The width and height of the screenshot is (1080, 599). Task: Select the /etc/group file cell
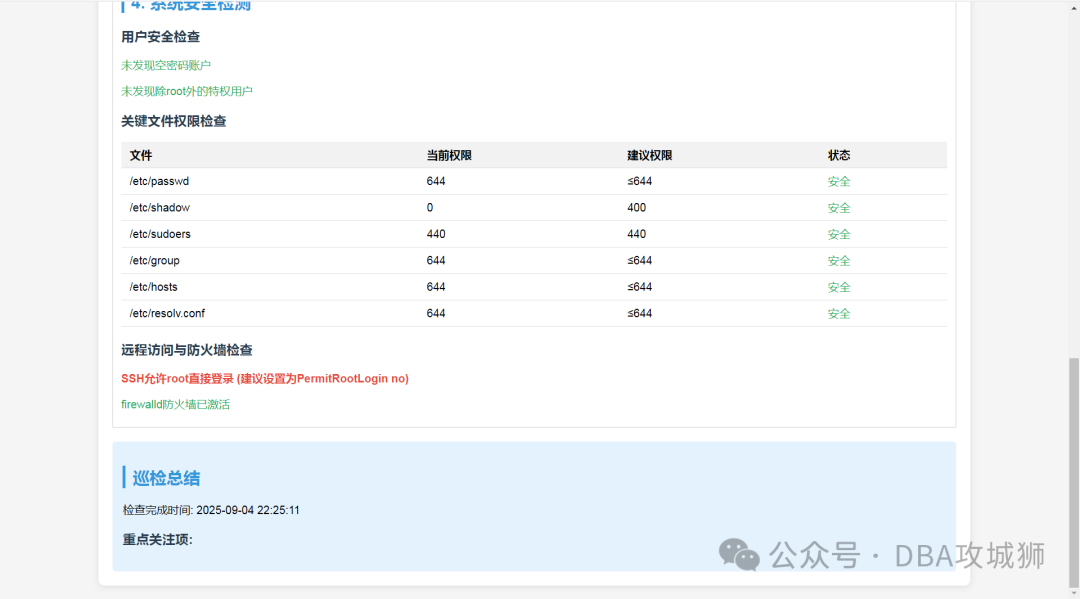[154, 261]
